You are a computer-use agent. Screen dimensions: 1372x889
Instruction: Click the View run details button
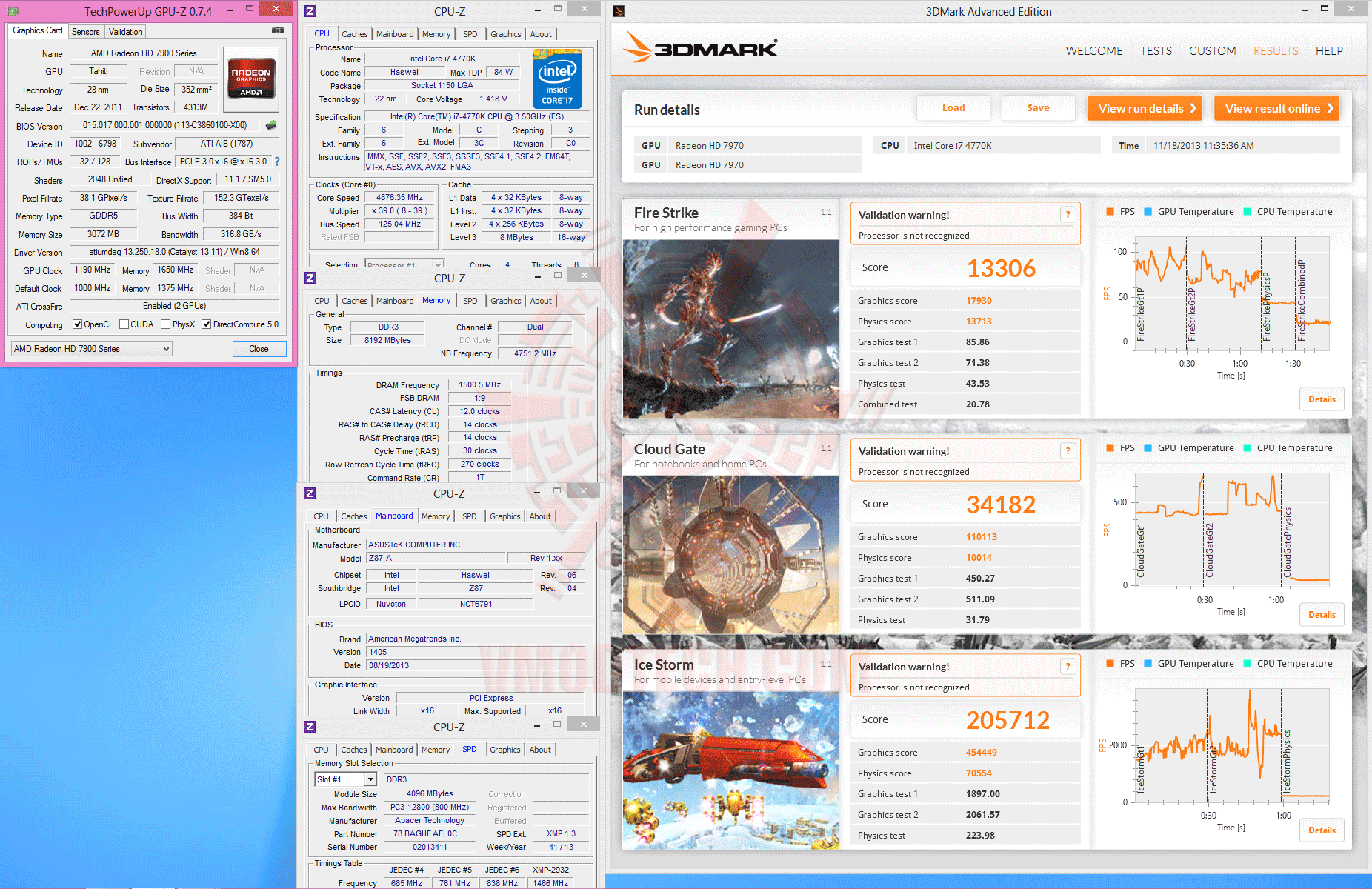pyautogui.click(x=1145, y=108)
